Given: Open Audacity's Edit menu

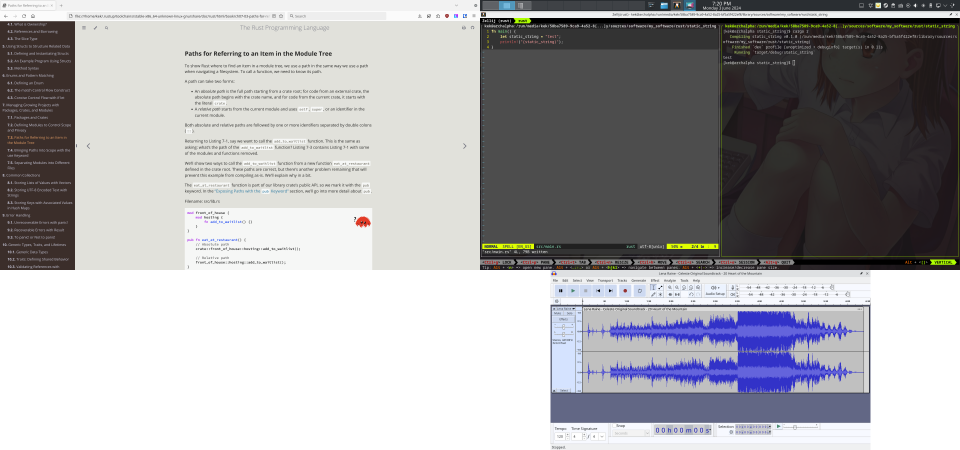Looking at the screenshot, I should tap(565, 280).
